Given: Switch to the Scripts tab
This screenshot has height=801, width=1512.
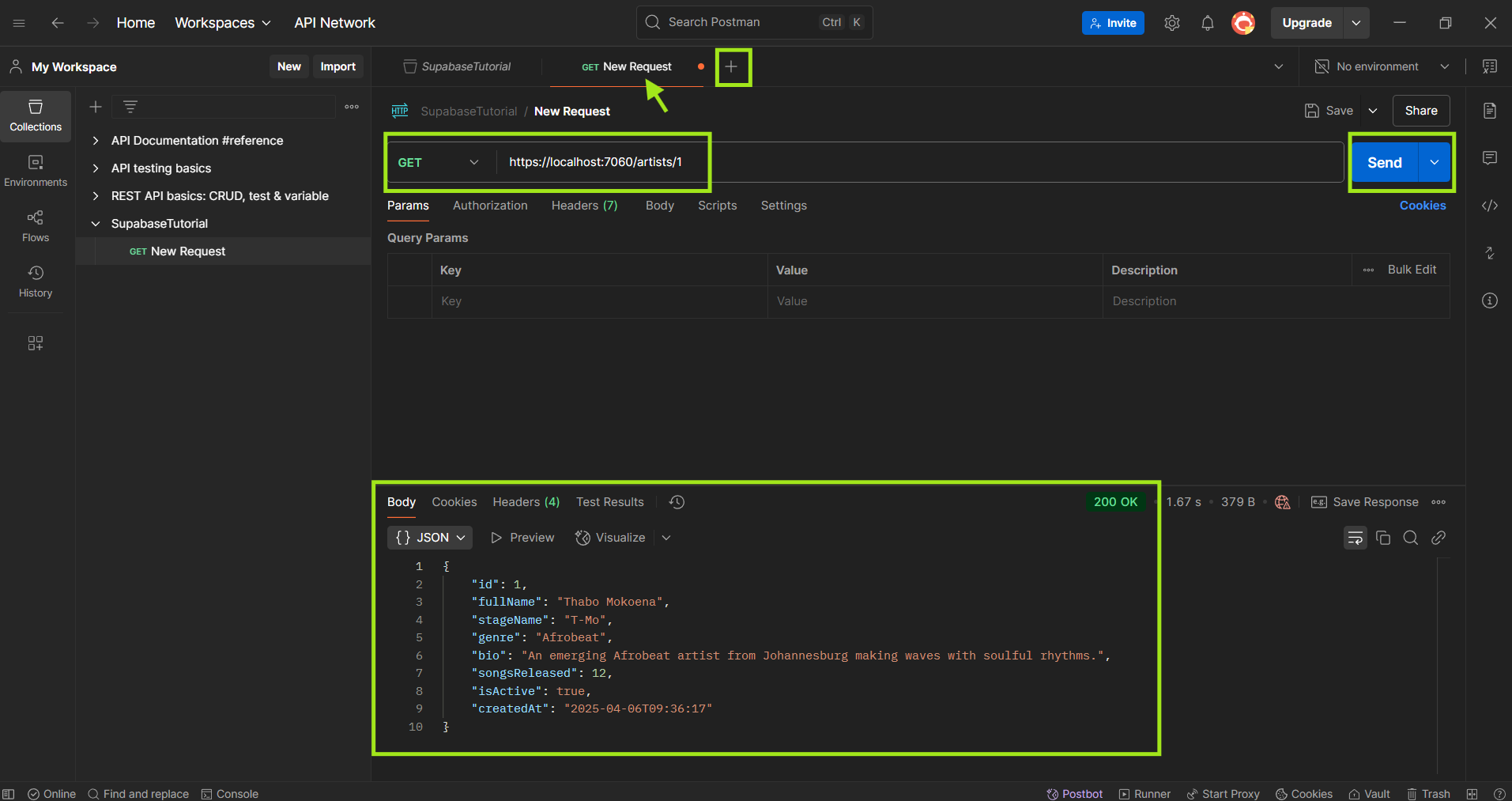Looking at the screenshot, I should [x=717, y=206].
